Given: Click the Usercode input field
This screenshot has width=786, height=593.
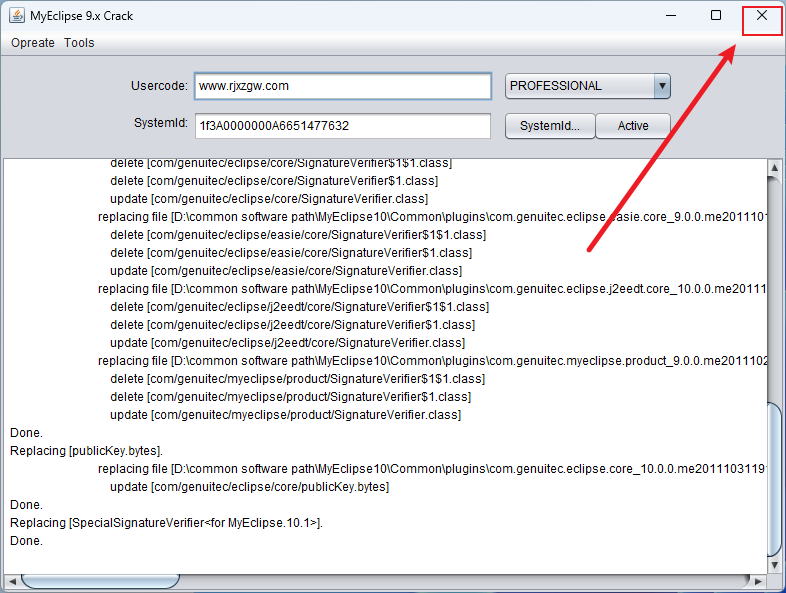Looking at the screenshot, I should pos(343,86).
